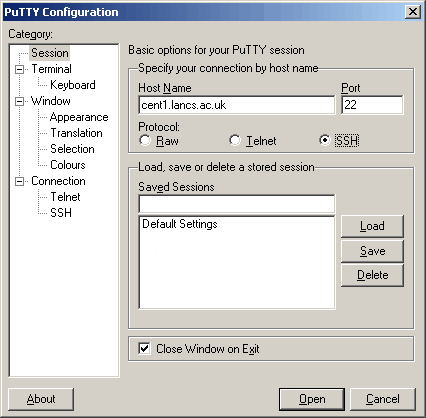Go to the Colours category

pyautogui.click(x=68, y=165)
